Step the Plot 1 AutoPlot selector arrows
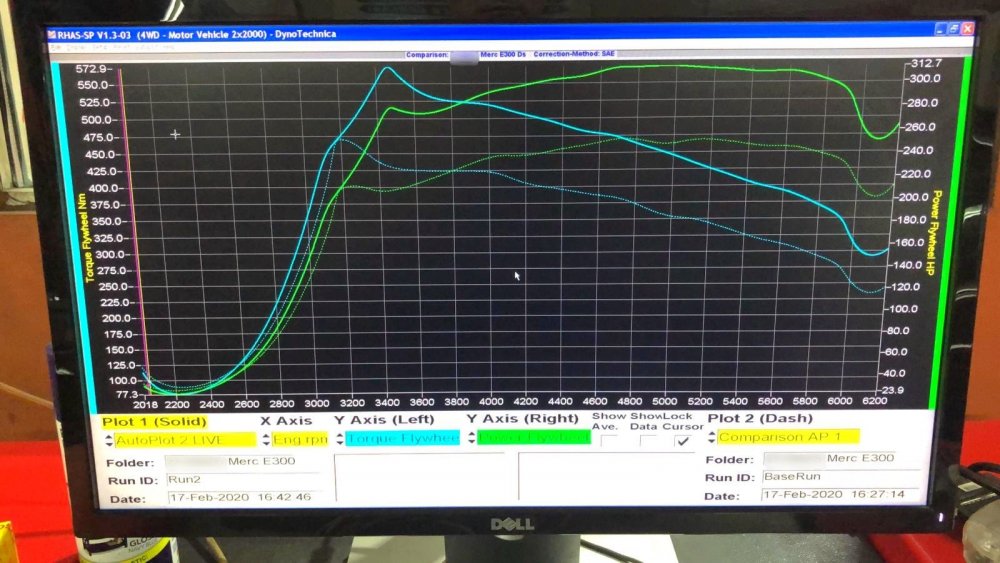 tap(109, 440)
